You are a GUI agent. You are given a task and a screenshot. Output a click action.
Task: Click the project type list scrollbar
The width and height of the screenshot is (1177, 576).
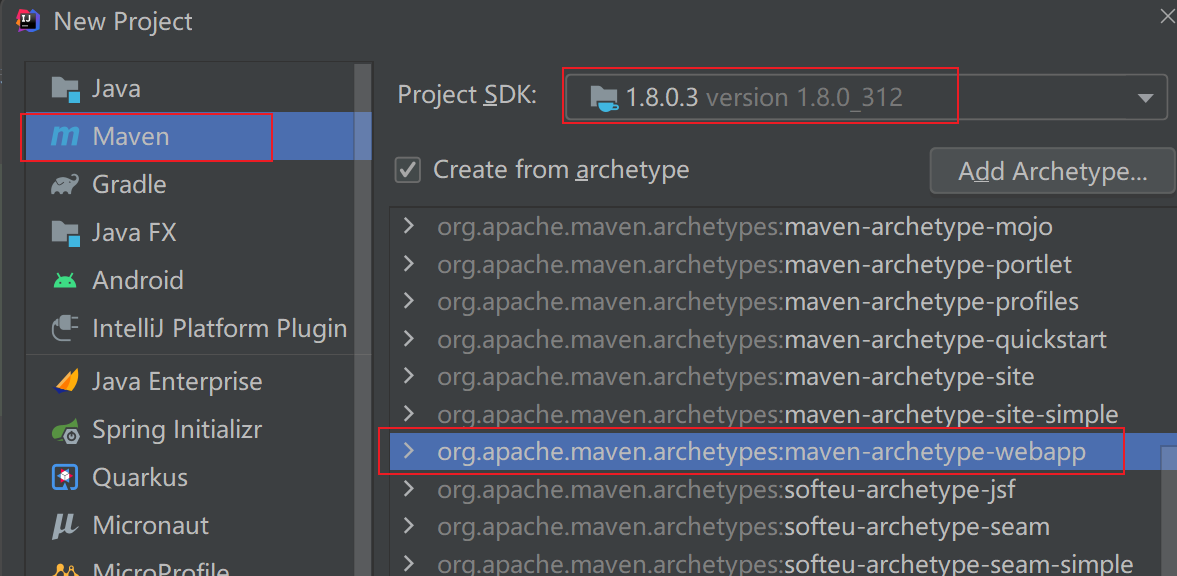click(363, 319)
